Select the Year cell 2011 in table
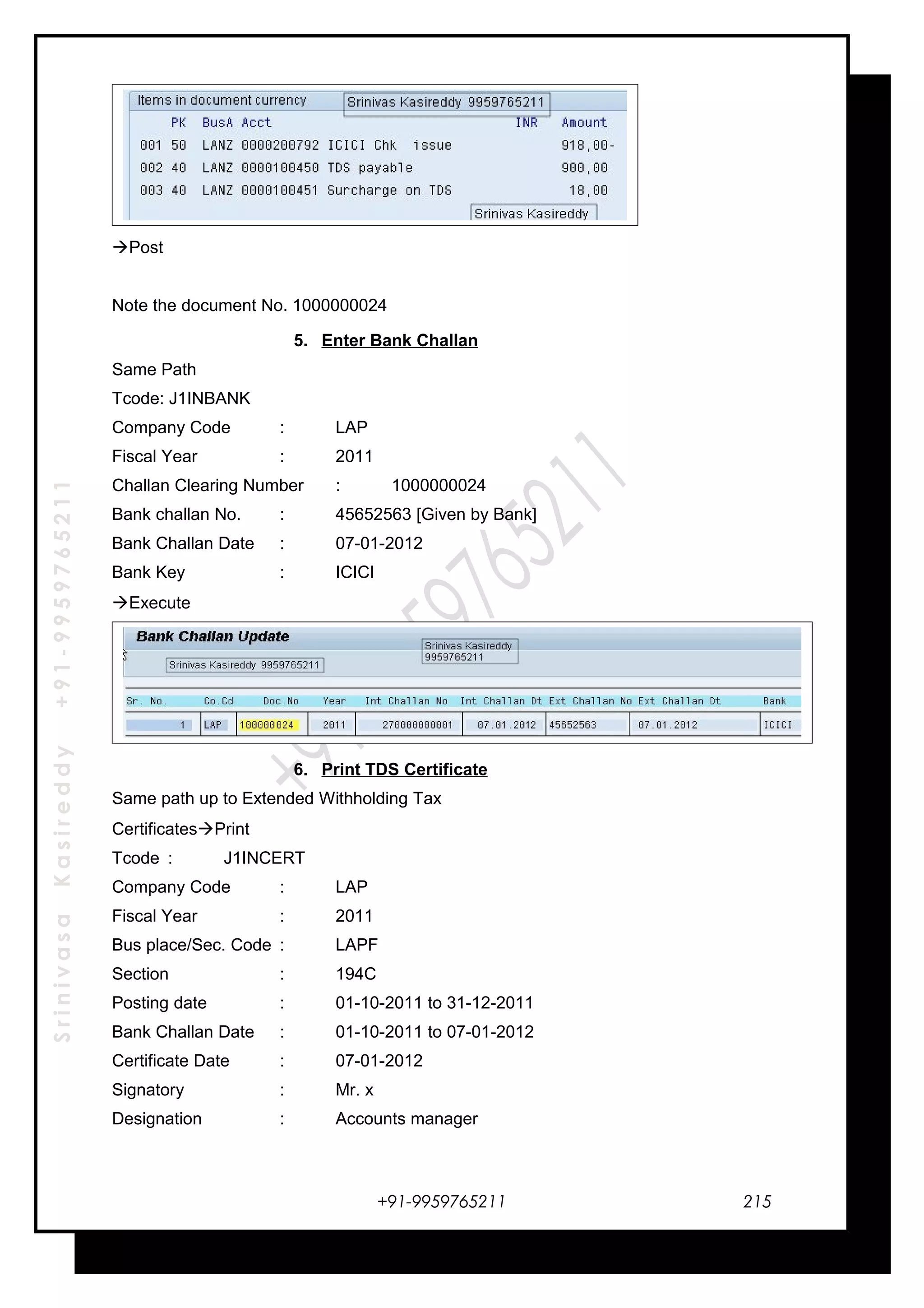 [x=333, y=725]
